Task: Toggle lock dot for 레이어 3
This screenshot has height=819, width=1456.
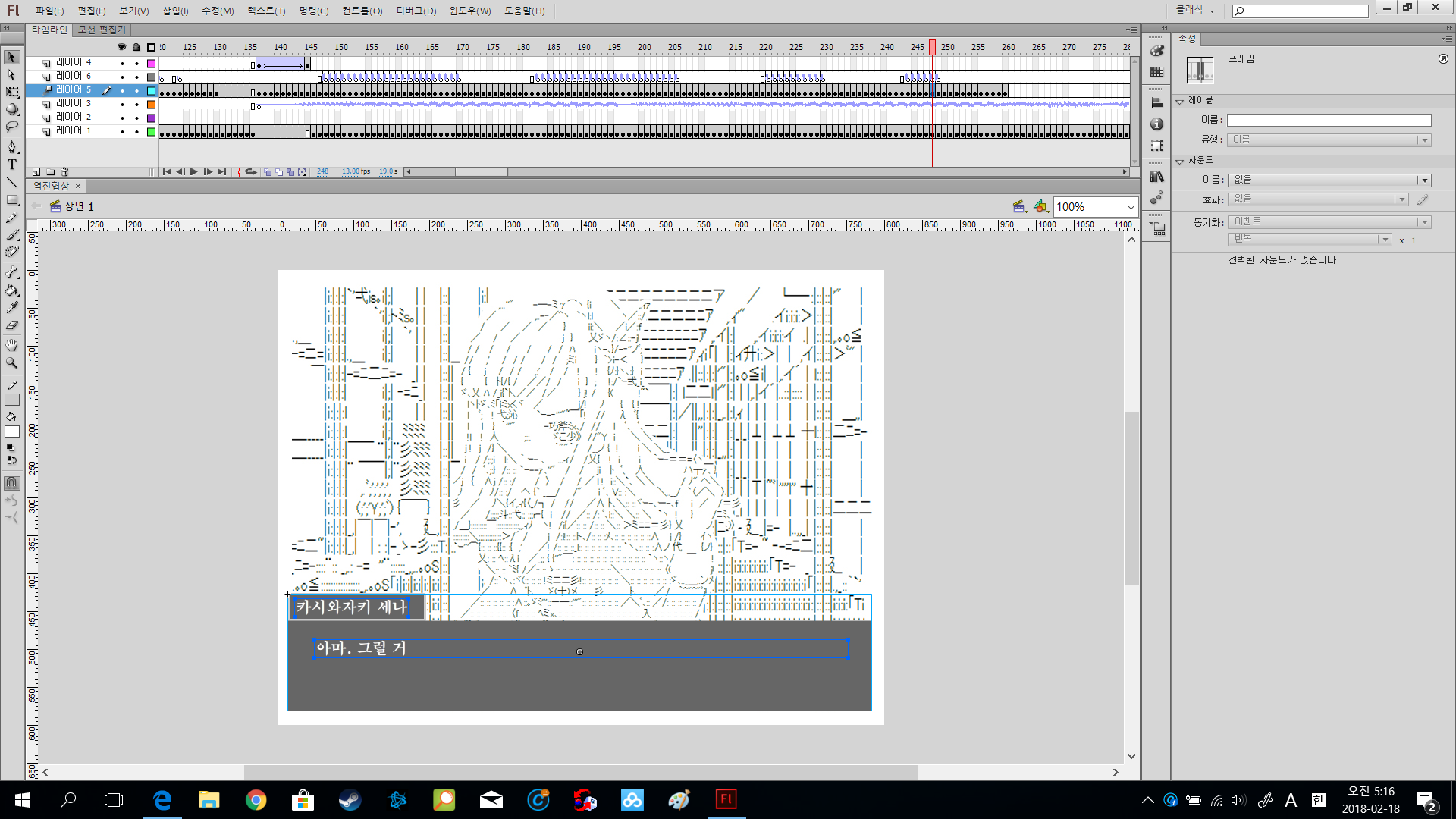Action: click(x=136, y=104)
